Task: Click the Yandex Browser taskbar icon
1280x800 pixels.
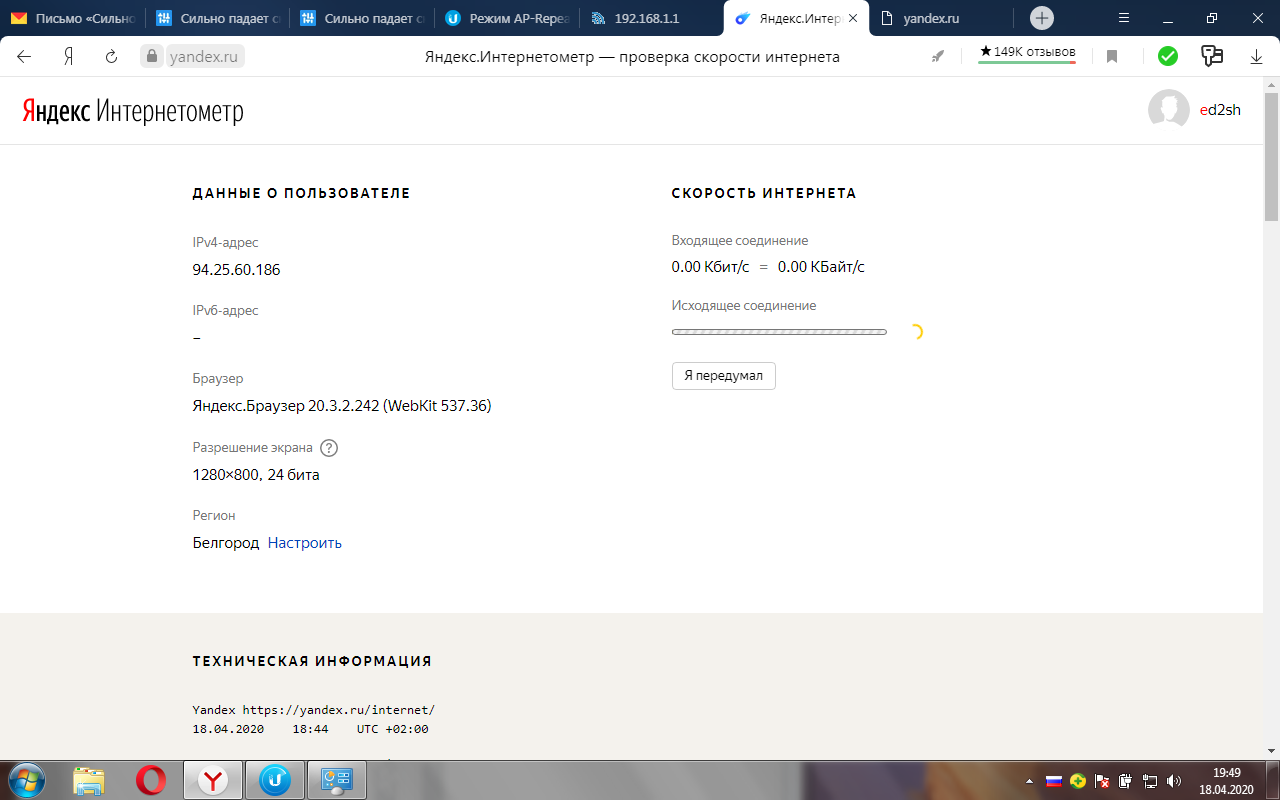Action: coord(213,780)
